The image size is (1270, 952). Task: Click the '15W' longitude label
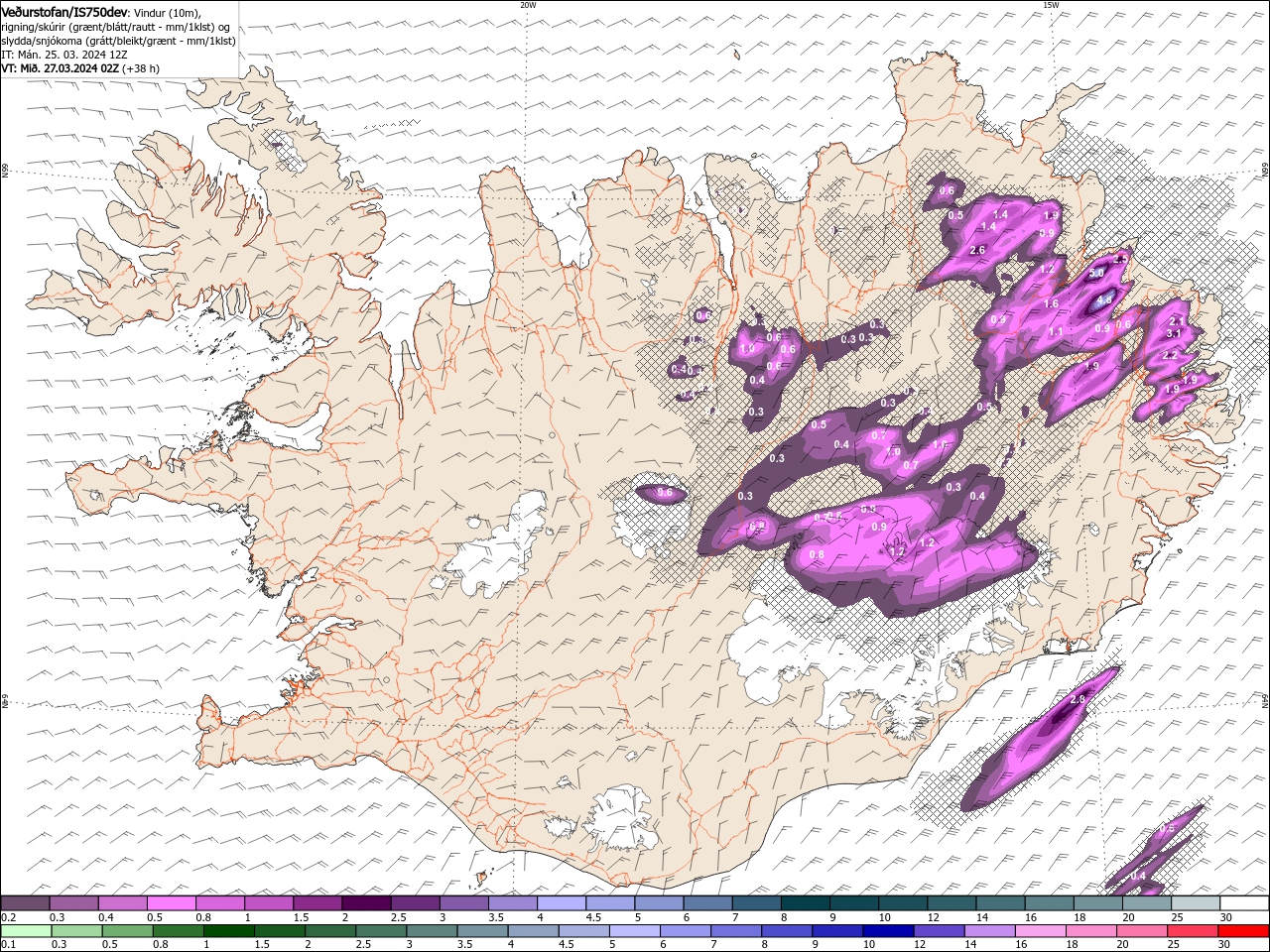click(x=1051, y=5)
